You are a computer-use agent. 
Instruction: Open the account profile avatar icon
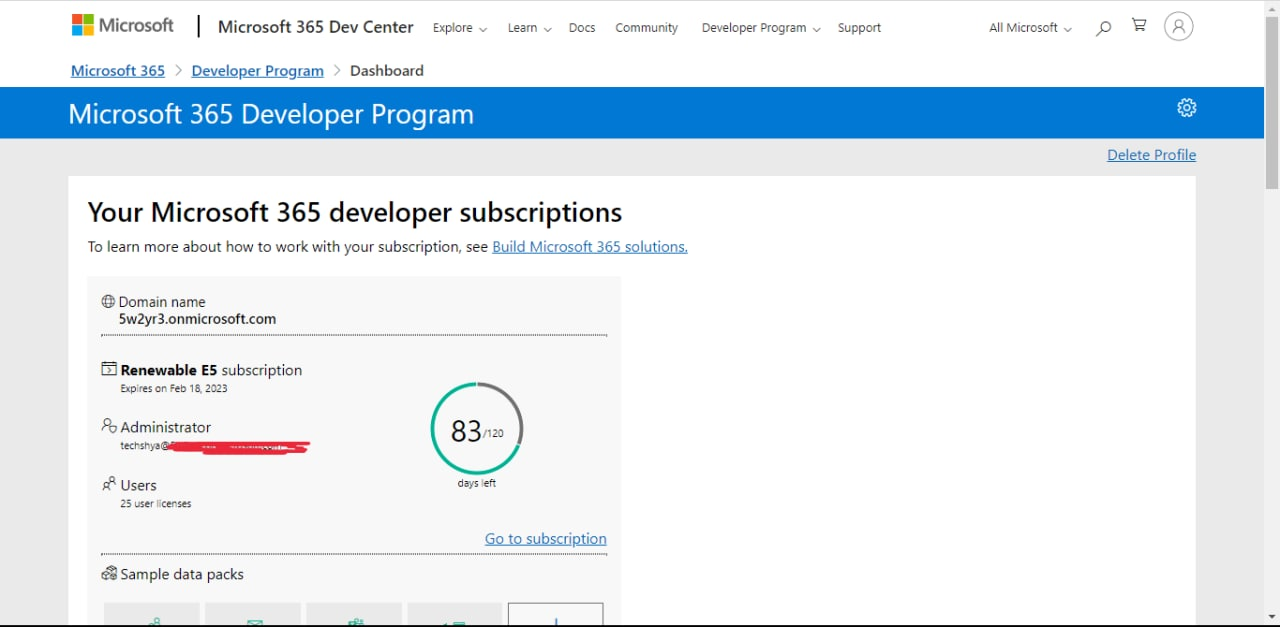[x=1179, y=27]
